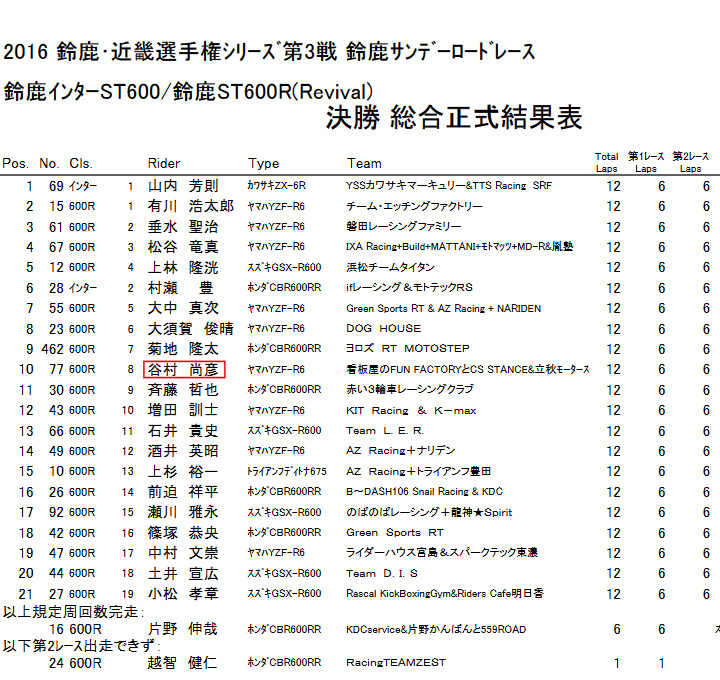The image size is (720, 680).
Task: Click the note 以下第2レース出走できず
Action: point(82,646)
